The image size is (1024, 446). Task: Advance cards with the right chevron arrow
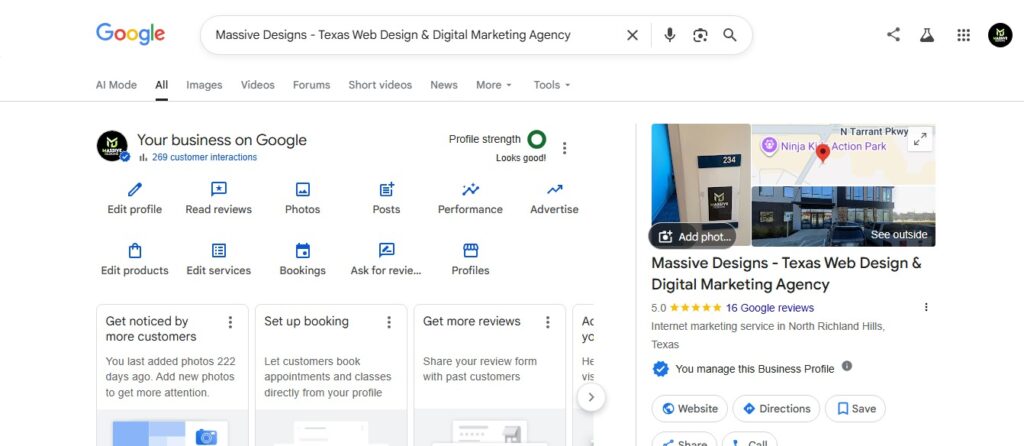coord(591,397)
